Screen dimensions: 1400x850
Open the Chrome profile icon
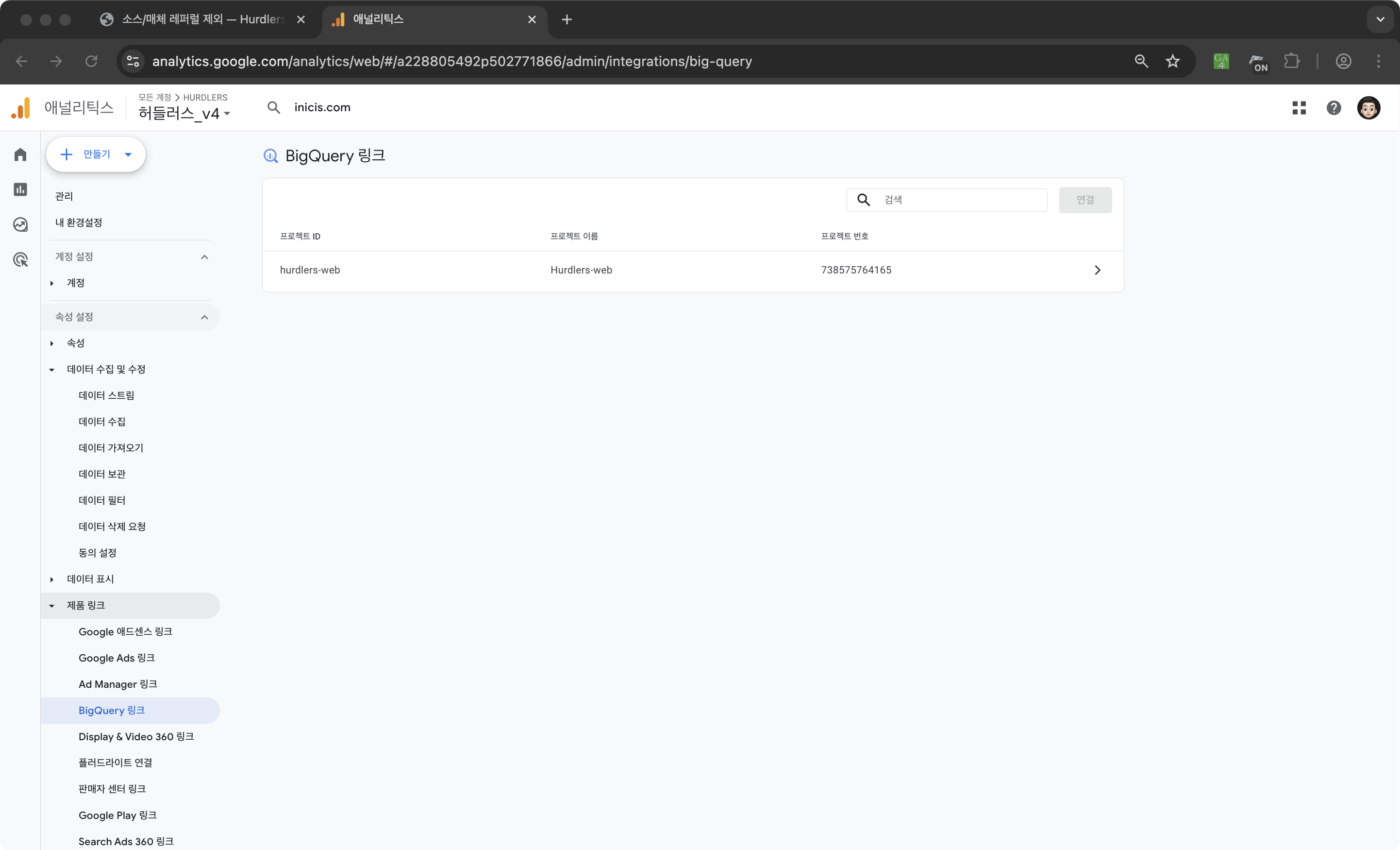(1343, 61)
